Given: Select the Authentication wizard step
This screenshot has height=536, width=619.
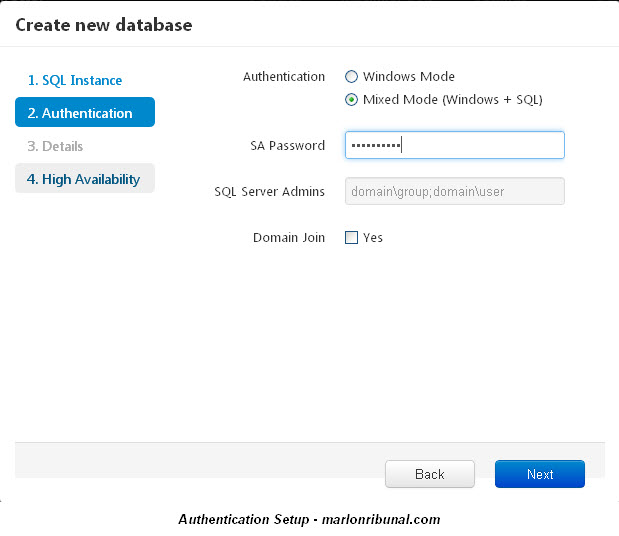Looking at the screenshot, I should (85, 113).
